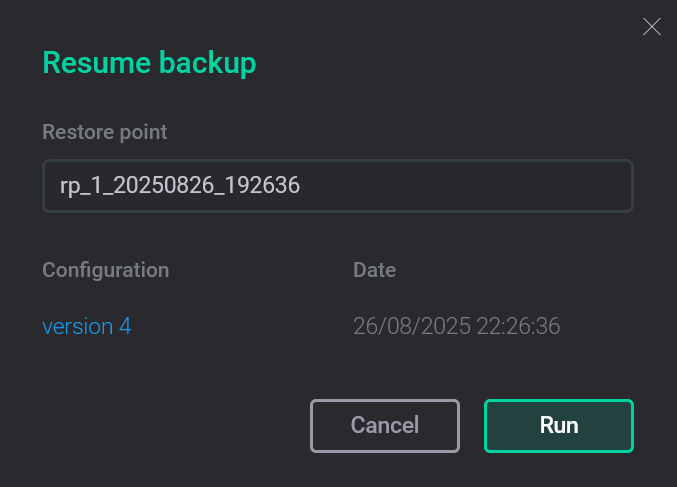Click the blue version 4 text
The height and width of the screenshot is (487, 677).
[86, 326]
